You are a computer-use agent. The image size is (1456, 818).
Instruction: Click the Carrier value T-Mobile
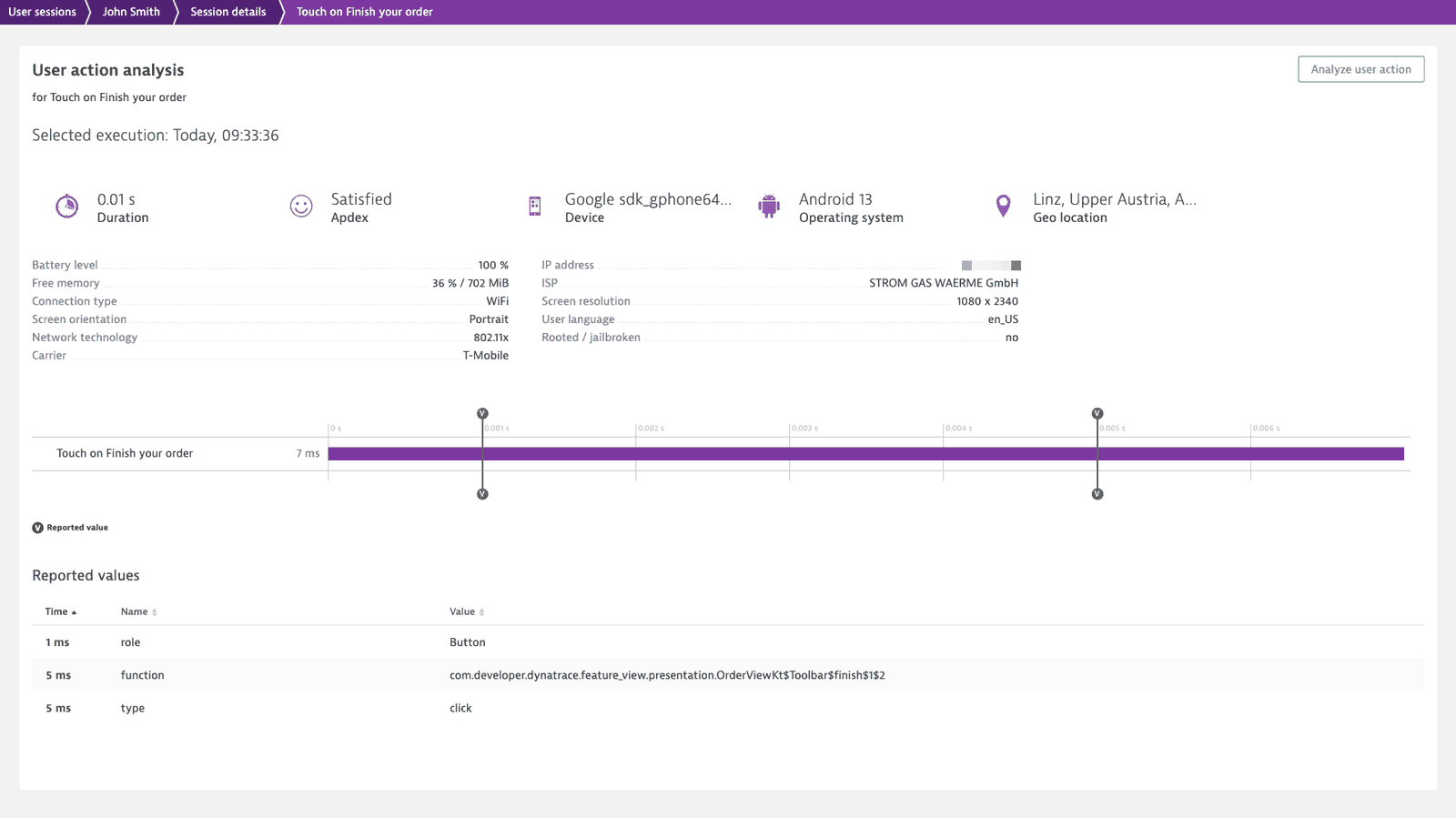click(x=486, y=356)
